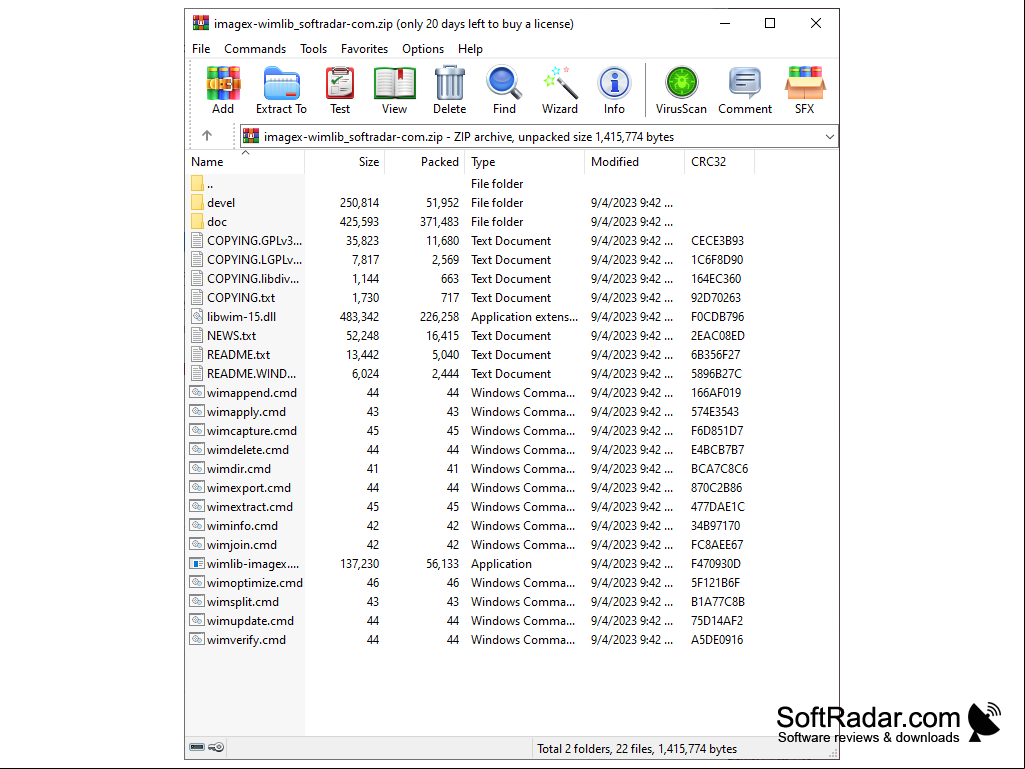The height and width of the screenshot is (769, 1025).
Task: Sort by Name column header
Action: pyautogui.click(x=246, y=162)
